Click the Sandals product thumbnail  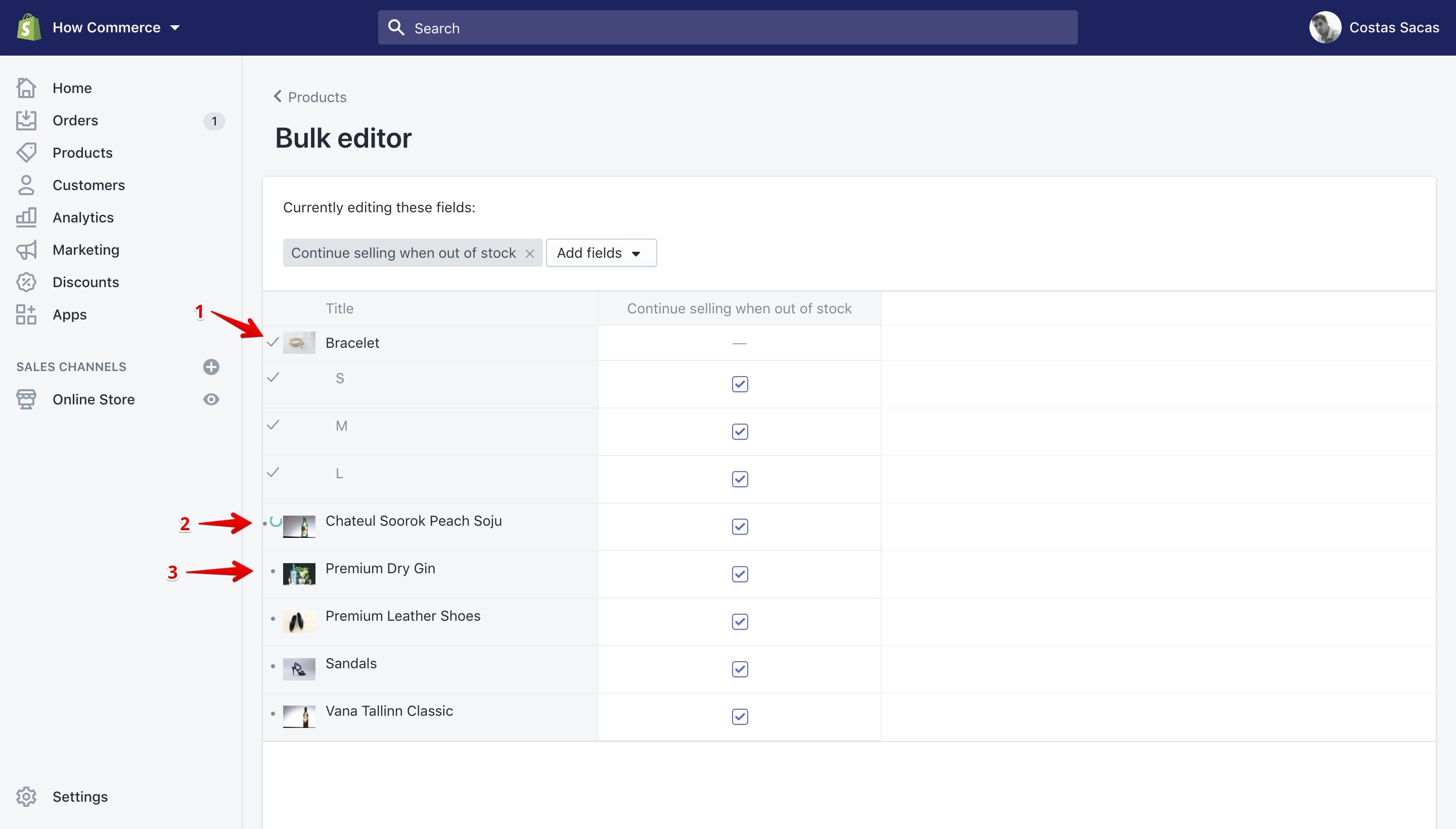pyautogui.click(x=299, y=669)
